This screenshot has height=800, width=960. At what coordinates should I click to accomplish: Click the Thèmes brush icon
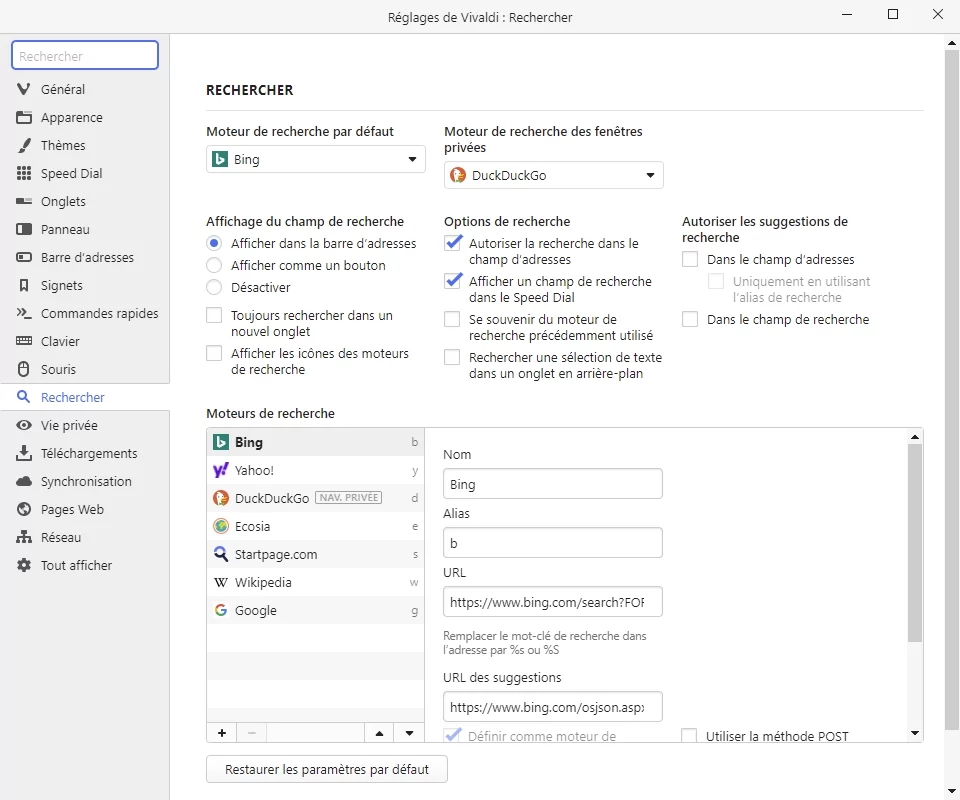(23, 146)
